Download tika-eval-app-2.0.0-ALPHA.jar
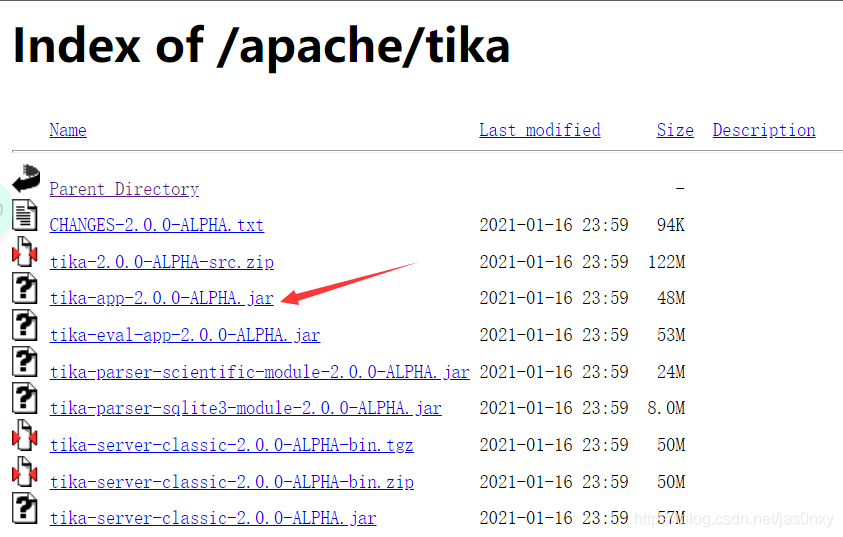843x537 pixels. click(x=185, y=335)
